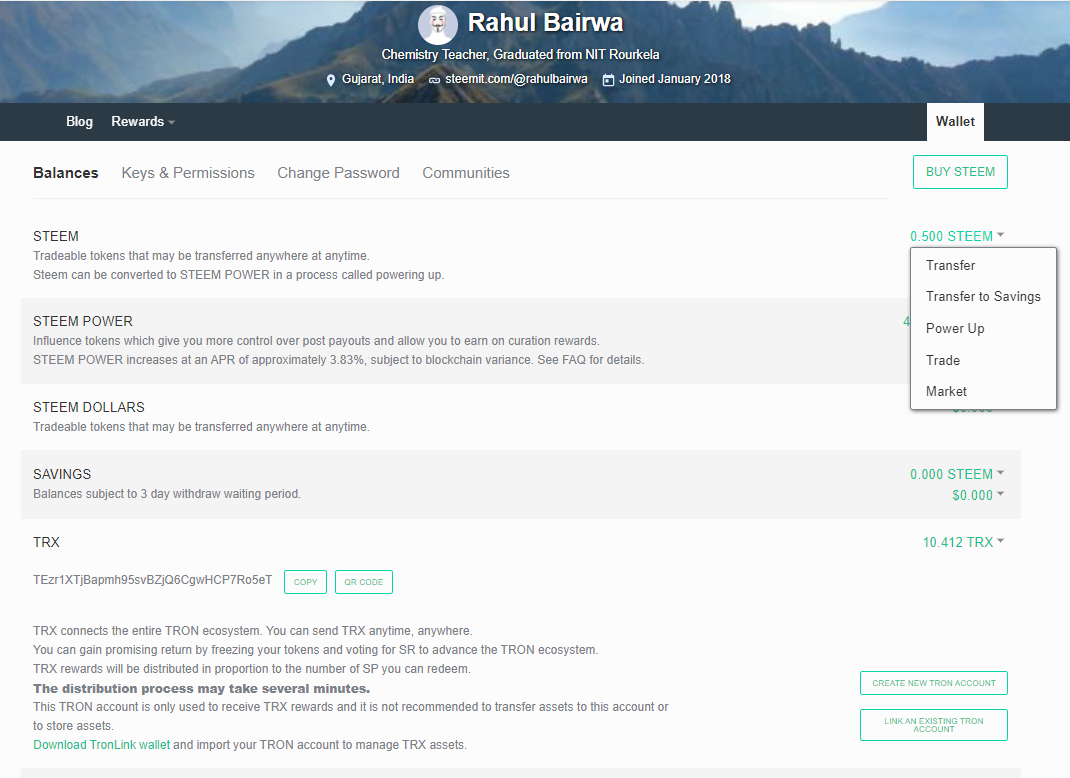
Task: Choose Transfer from the STEEM menu
Action: click(950, 265)
